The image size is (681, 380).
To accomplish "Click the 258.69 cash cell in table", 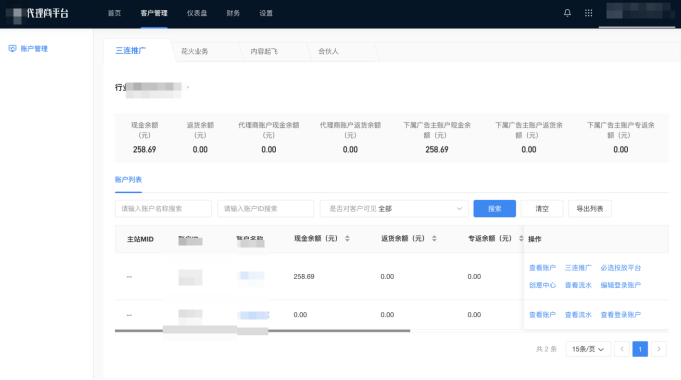I will coord(304,276).
